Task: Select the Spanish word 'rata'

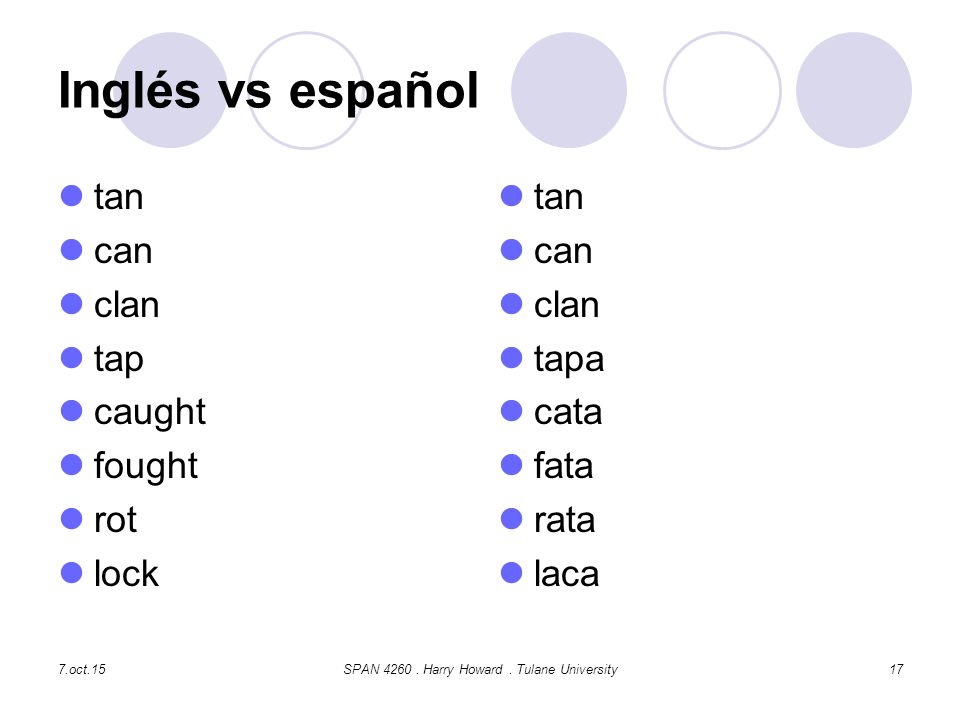Action: 564,520
